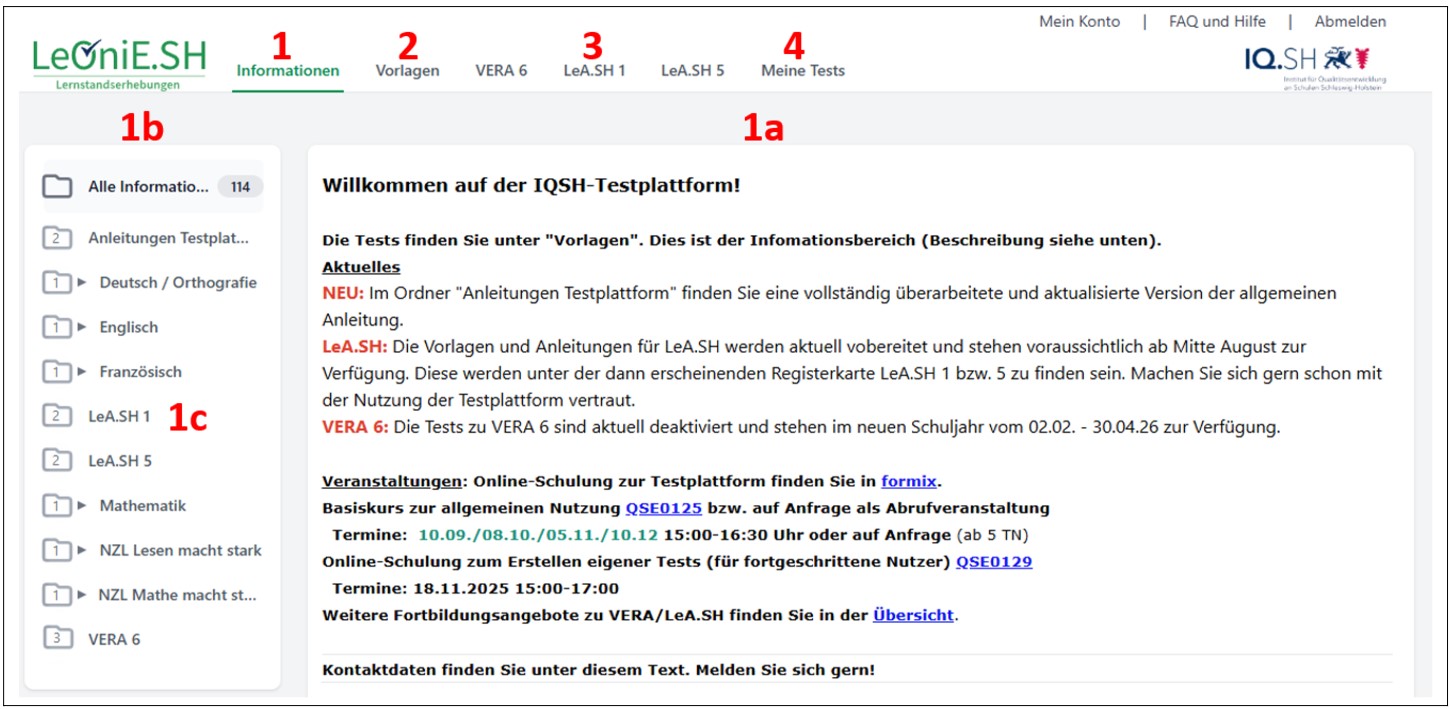The width and height of the screenshot is (1449, 709).
Task: Open the Vorlagen tab
Action: pos(407,71)
